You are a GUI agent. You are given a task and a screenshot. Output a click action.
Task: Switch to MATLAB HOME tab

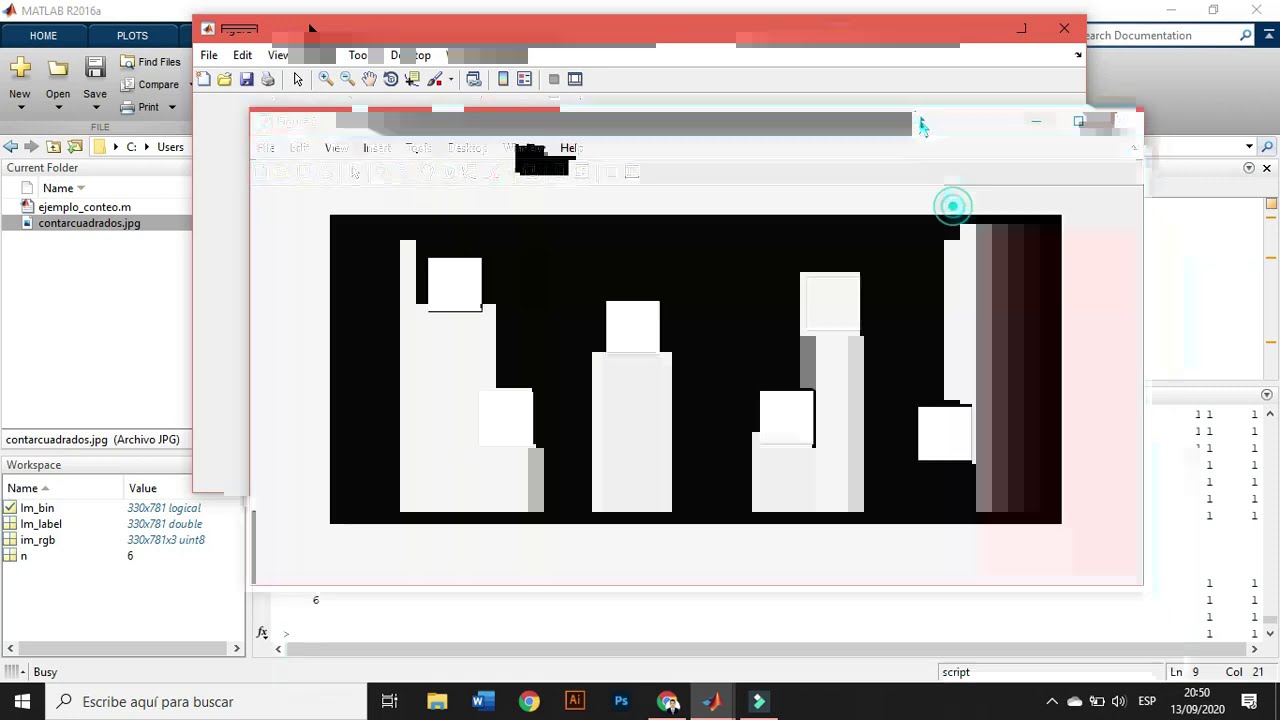tap(43, 36)
